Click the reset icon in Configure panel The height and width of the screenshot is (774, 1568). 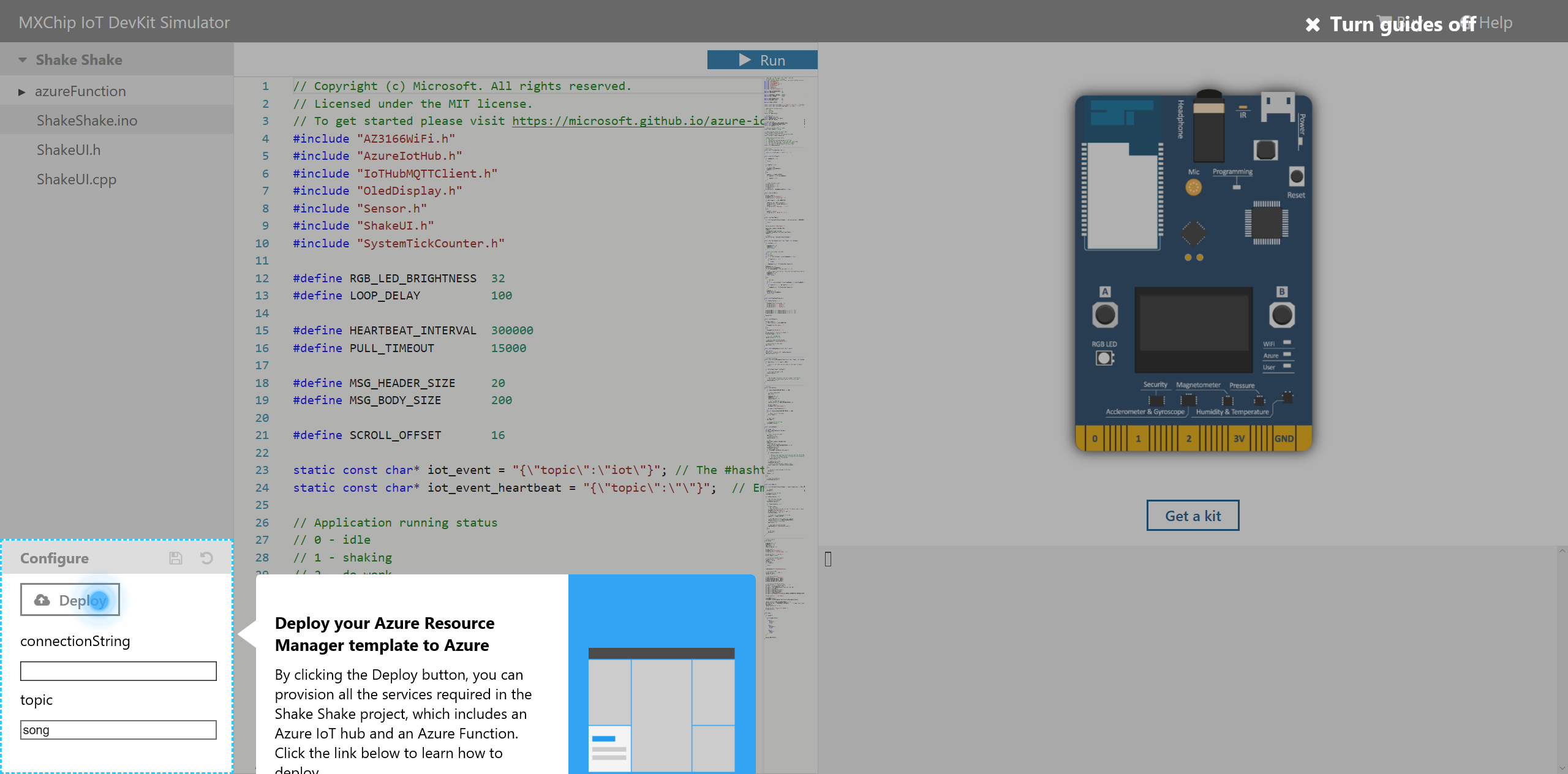coord(206,558)
